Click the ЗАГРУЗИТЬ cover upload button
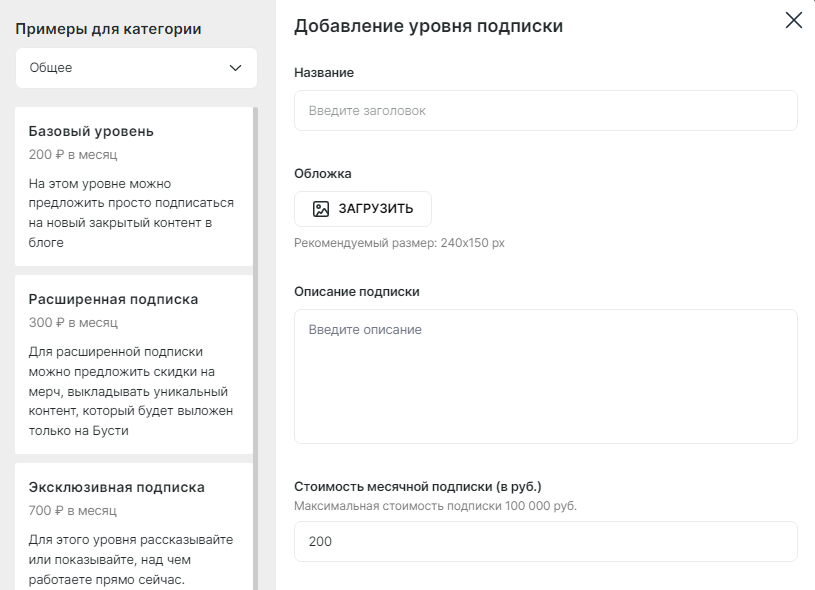 [x=363, y=209]
